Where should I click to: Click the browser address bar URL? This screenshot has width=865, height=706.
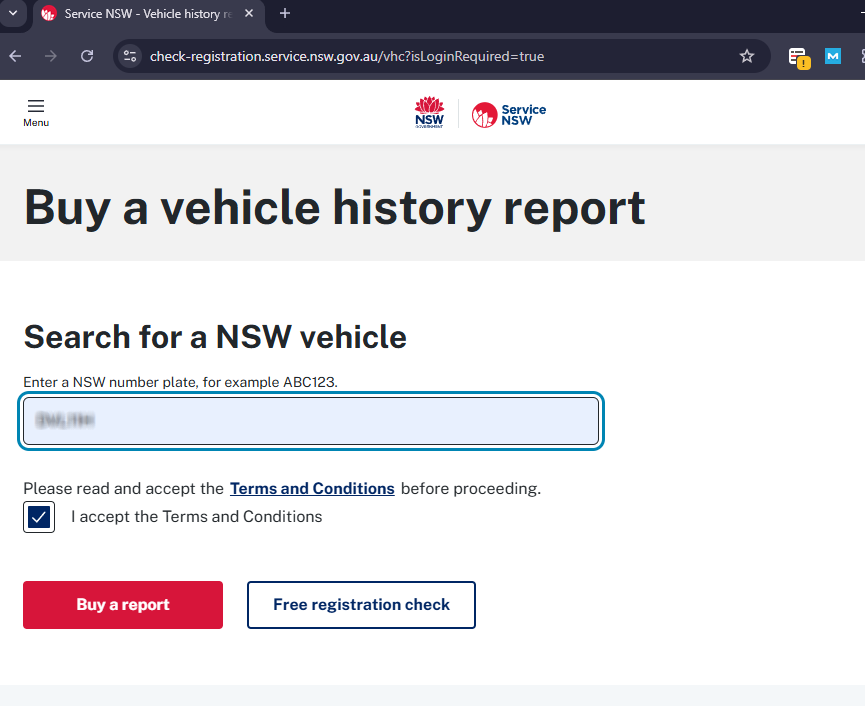tap(346, 56)
